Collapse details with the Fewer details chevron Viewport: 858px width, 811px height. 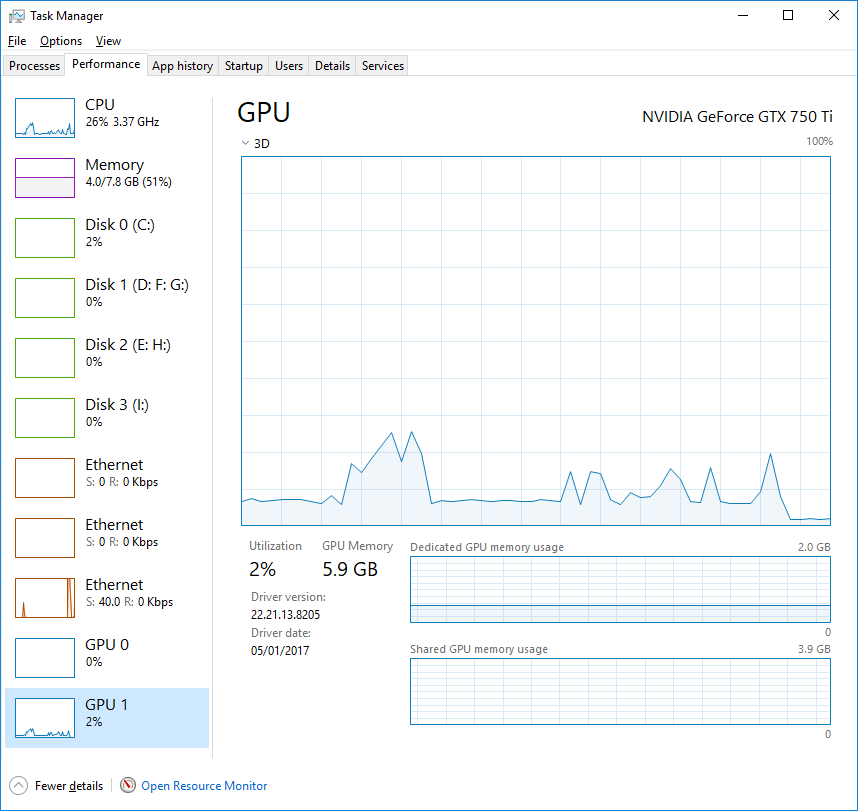pos(18,786)
